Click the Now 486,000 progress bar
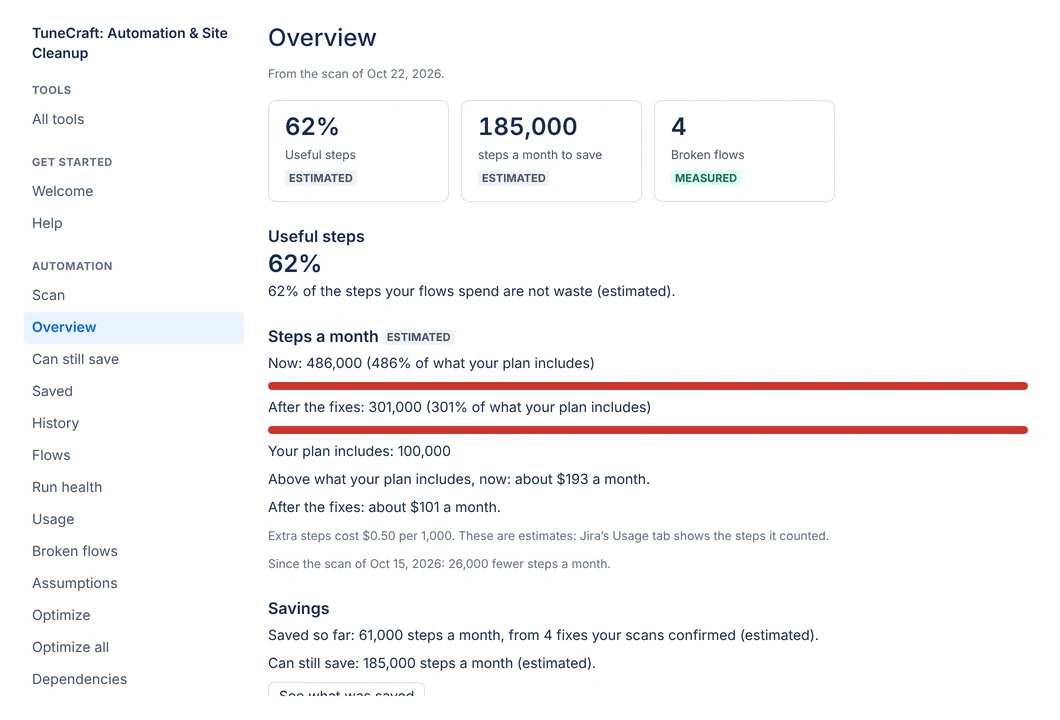The width and height of the screenshot is (1060, 720). pyautogui.click(x=648, y=386)
